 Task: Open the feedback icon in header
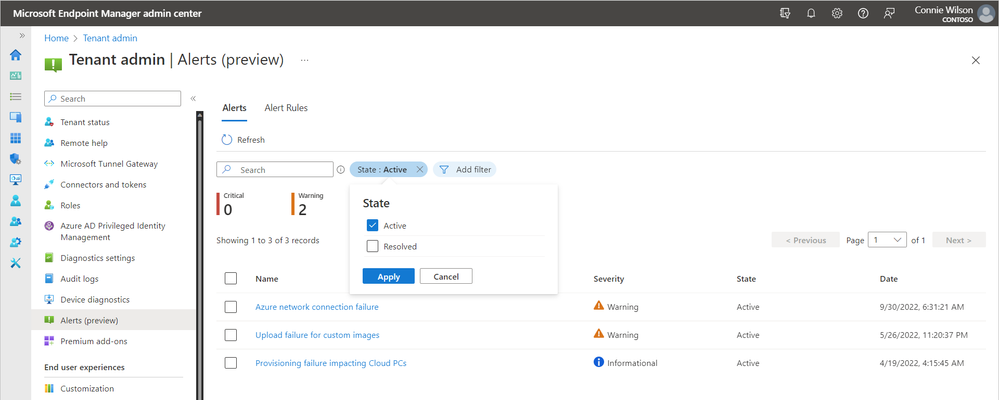889,13
